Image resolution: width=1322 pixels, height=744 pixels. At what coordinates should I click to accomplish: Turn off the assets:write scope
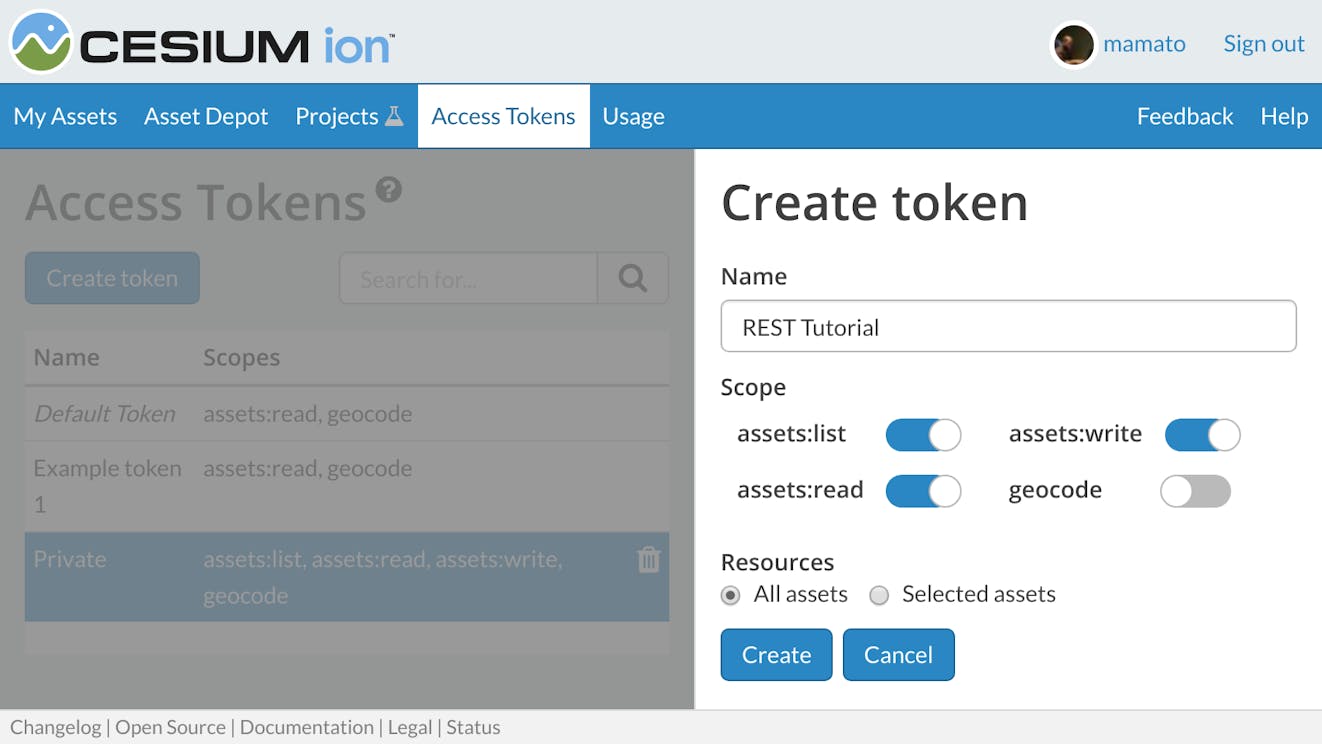coord(1202,434)
